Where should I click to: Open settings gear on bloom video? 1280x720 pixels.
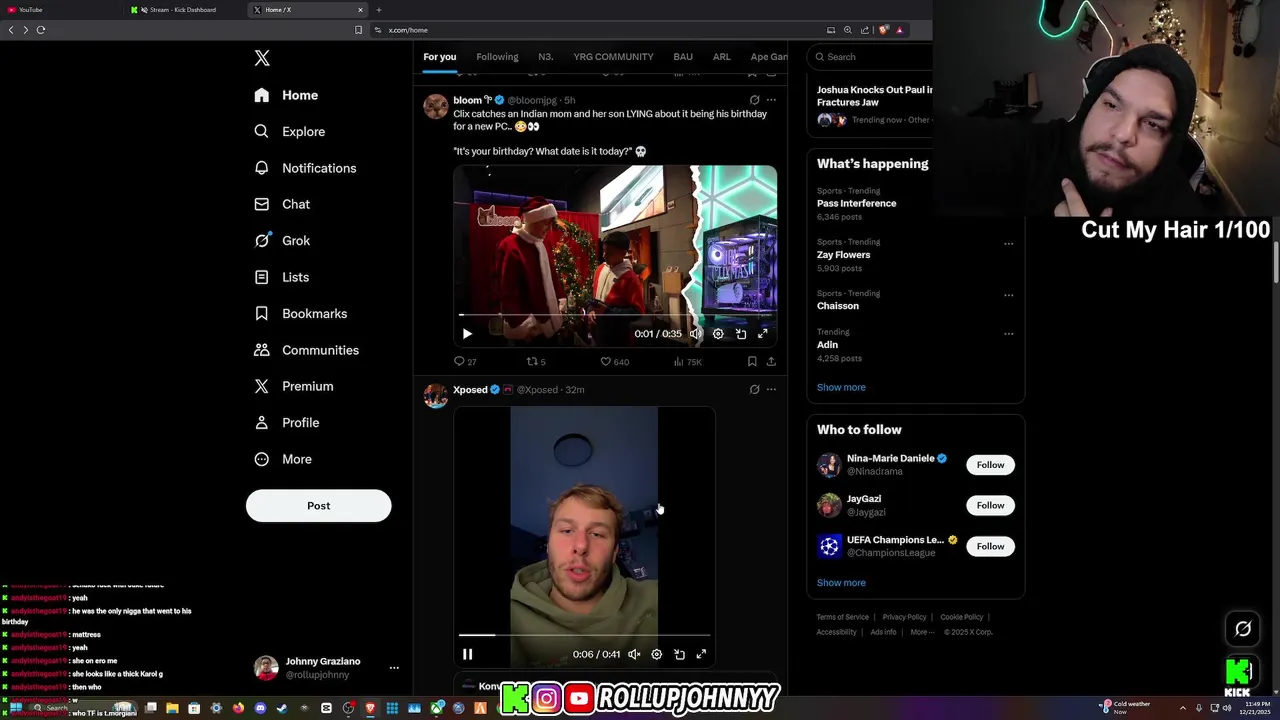(718, 334)
